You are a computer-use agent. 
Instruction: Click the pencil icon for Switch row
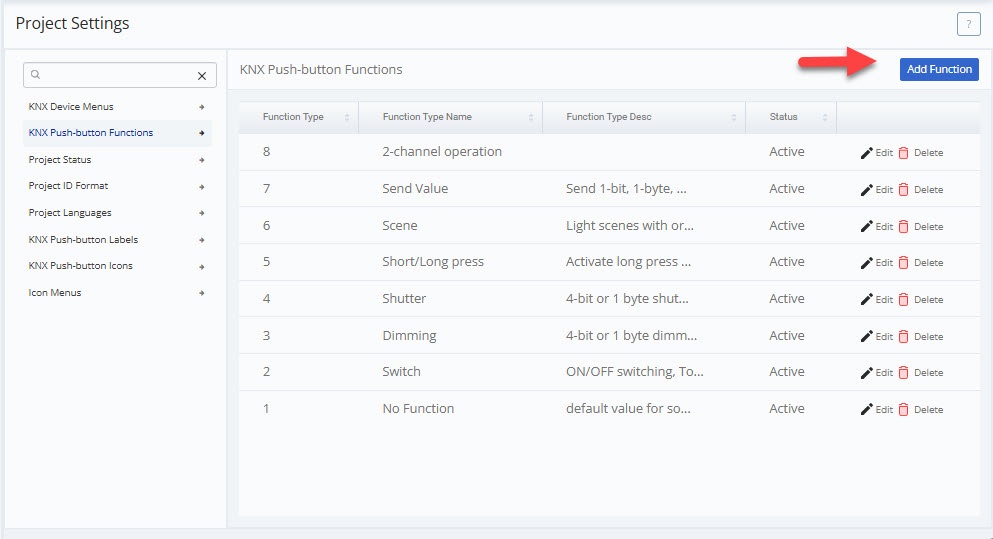pos(866,372)
